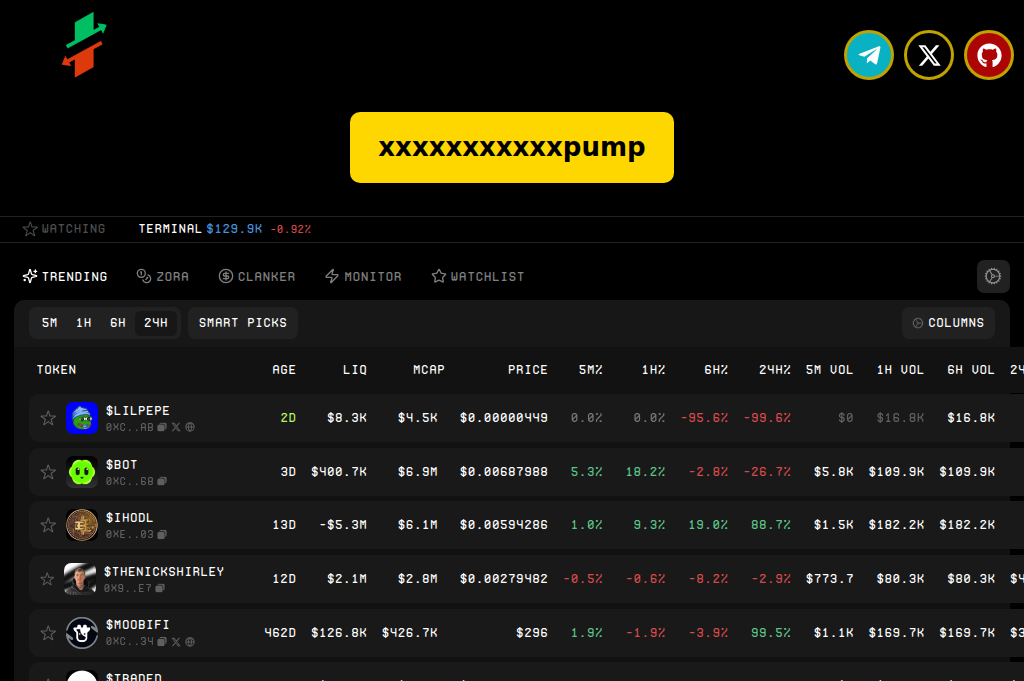
Task: Click the arrows app logo top left
Action: [84, 44]
